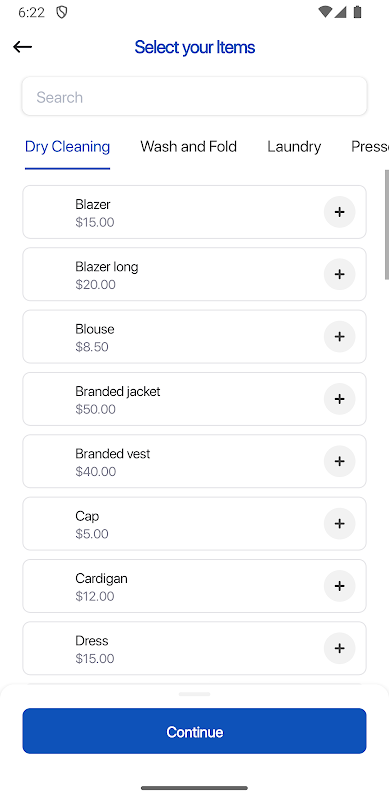Add a Cap with the plus icon
The image size is (389, 800).
click(x=339, y=523)
